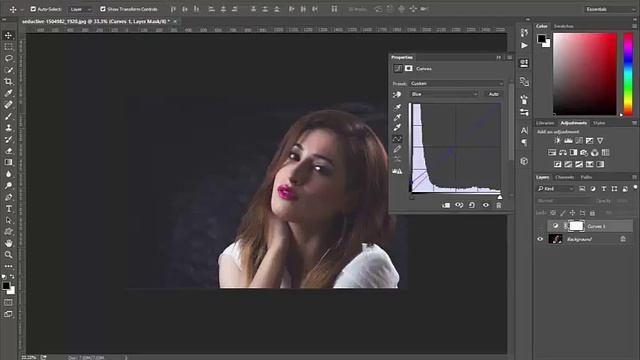Open the Kind filter dropdown
Screen dimensions: 640x360
click(556, 189)
